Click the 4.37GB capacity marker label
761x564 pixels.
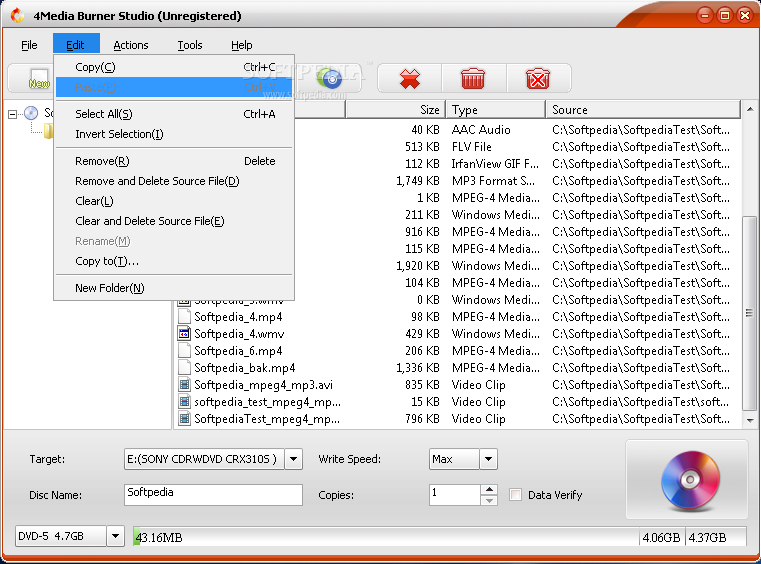707,537
